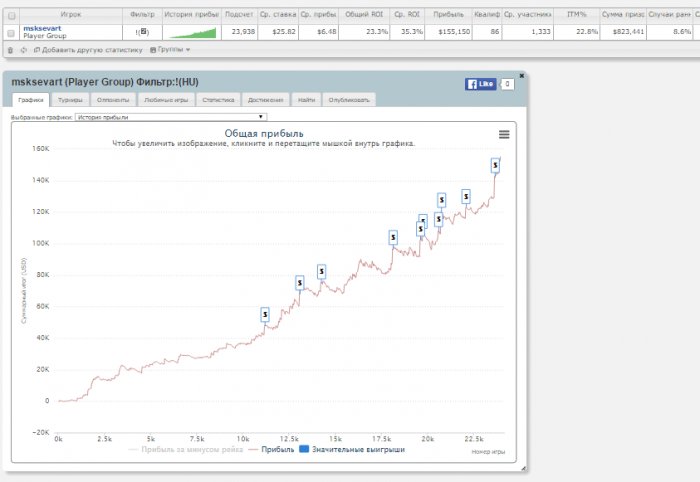This screenshot has width=700, height=482.
Task: Enable the Прибыль за минусом рейка series
Action: pyautogui.click(x=186, y=449)
